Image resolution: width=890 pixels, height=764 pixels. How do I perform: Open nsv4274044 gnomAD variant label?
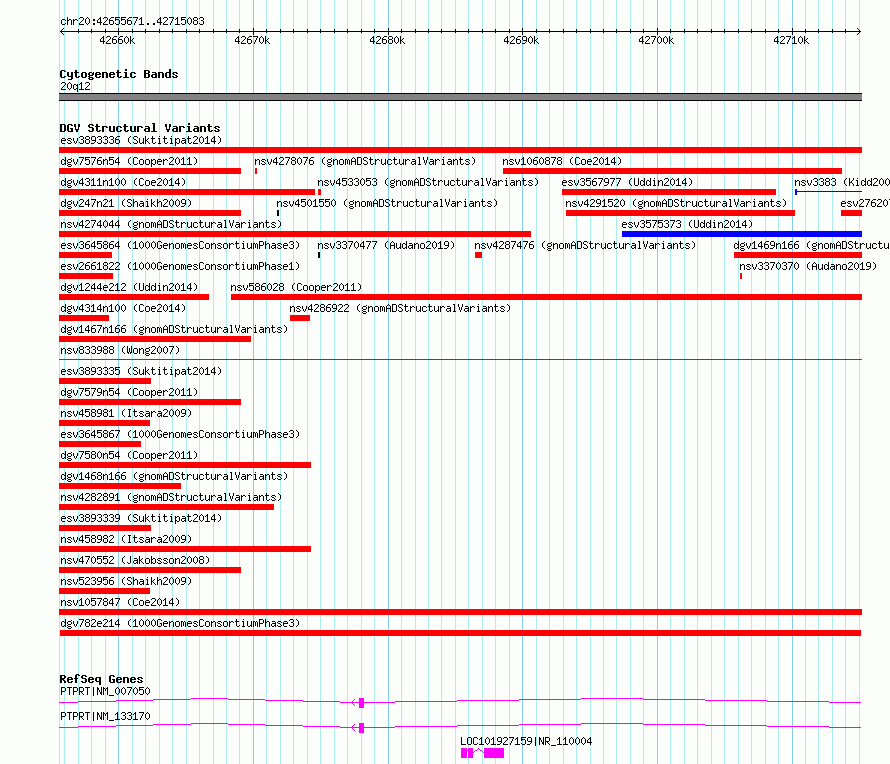(171, 224)
